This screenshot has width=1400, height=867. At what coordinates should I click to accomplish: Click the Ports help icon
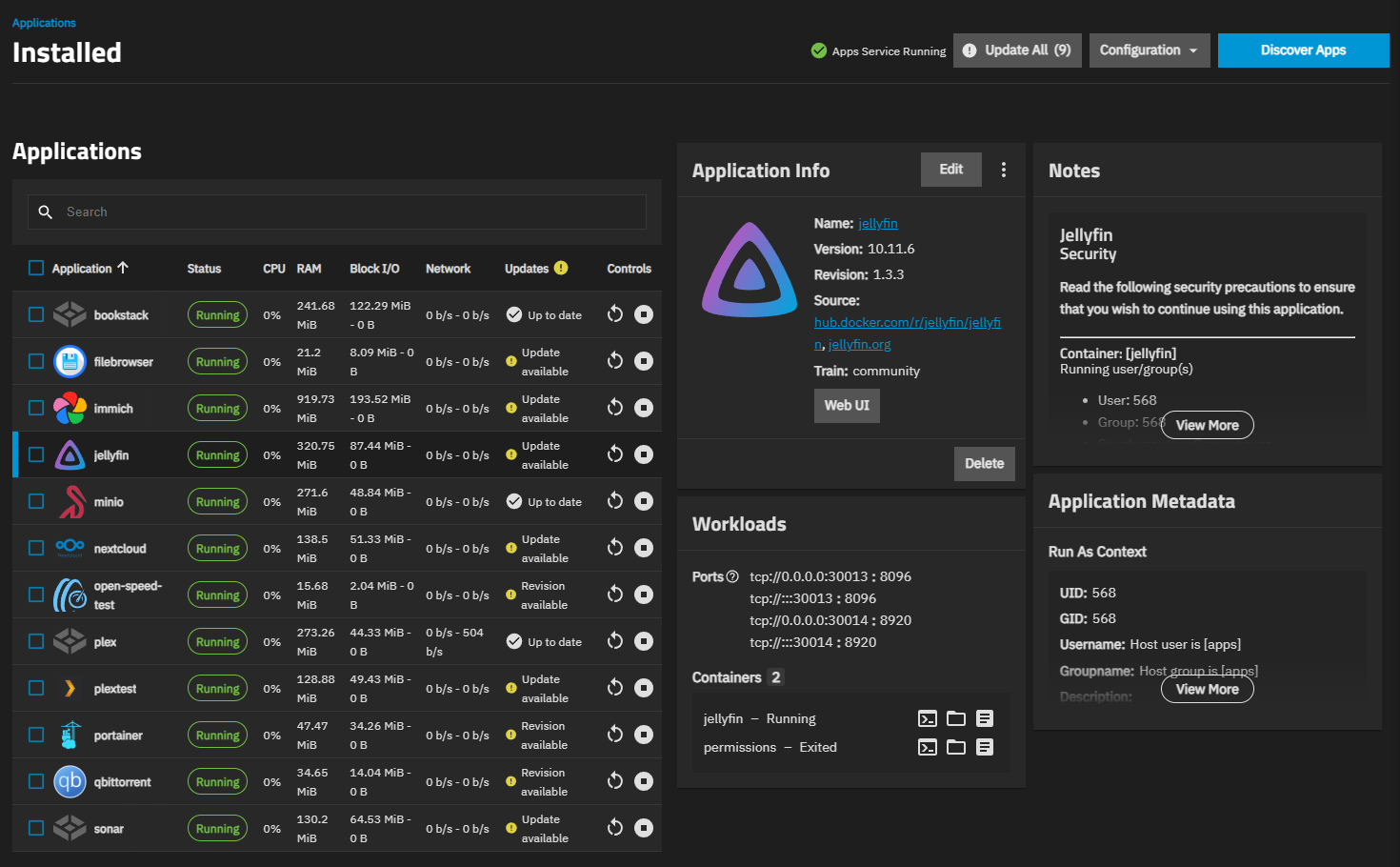point(732,576)
